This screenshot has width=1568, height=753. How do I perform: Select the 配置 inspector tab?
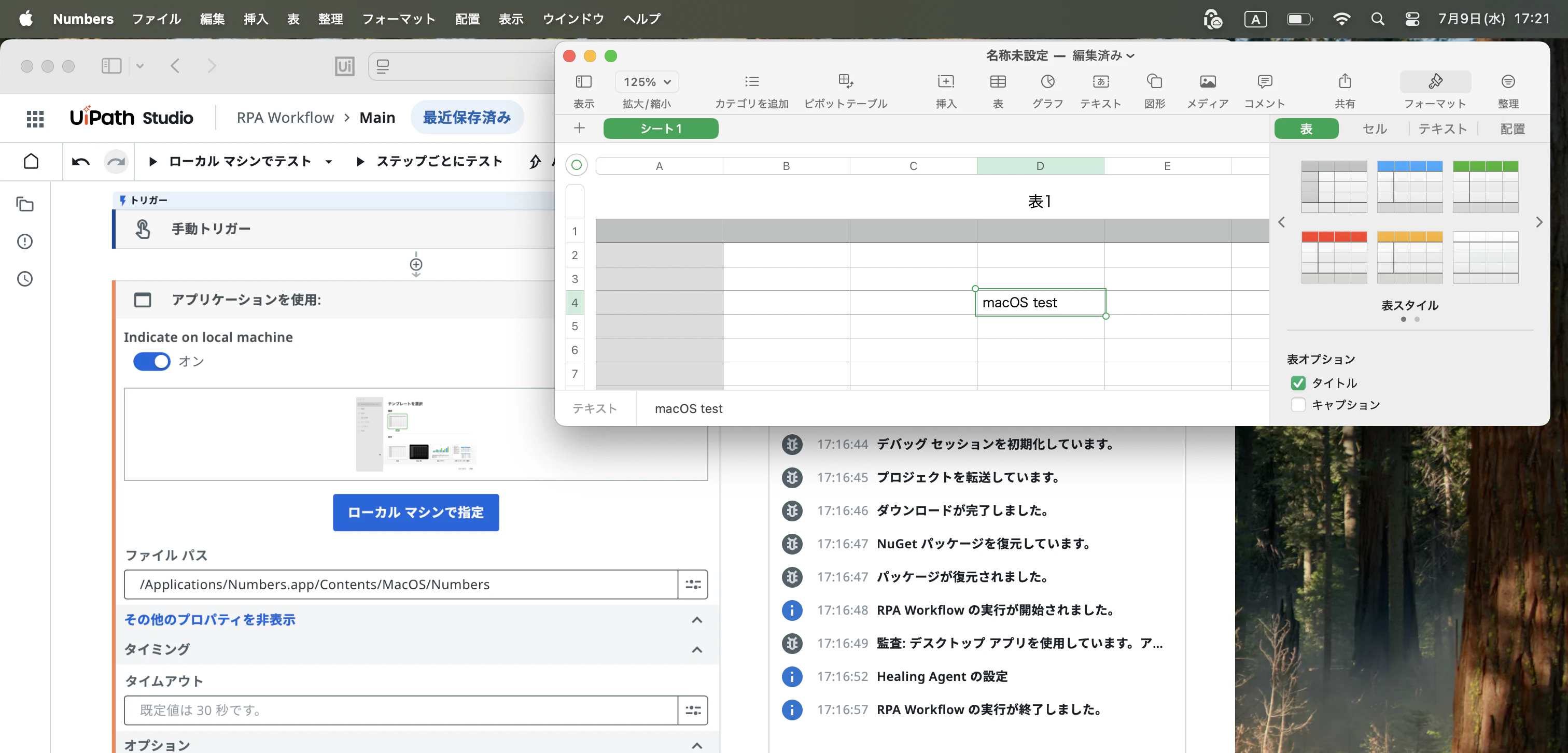(x=1512, y=129)
